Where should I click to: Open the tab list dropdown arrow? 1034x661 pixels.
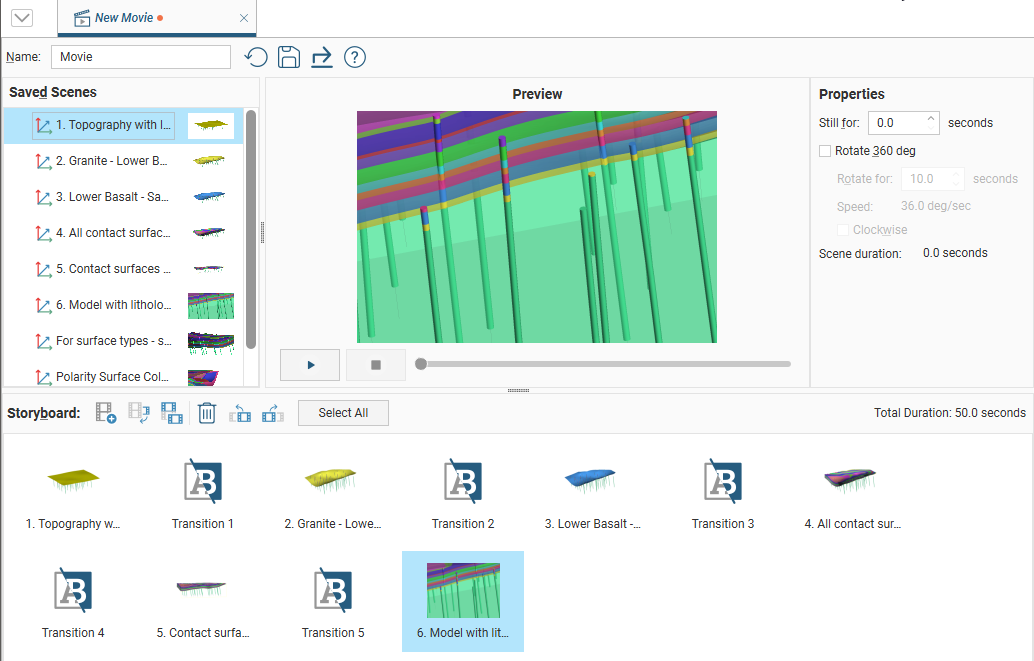20,18
